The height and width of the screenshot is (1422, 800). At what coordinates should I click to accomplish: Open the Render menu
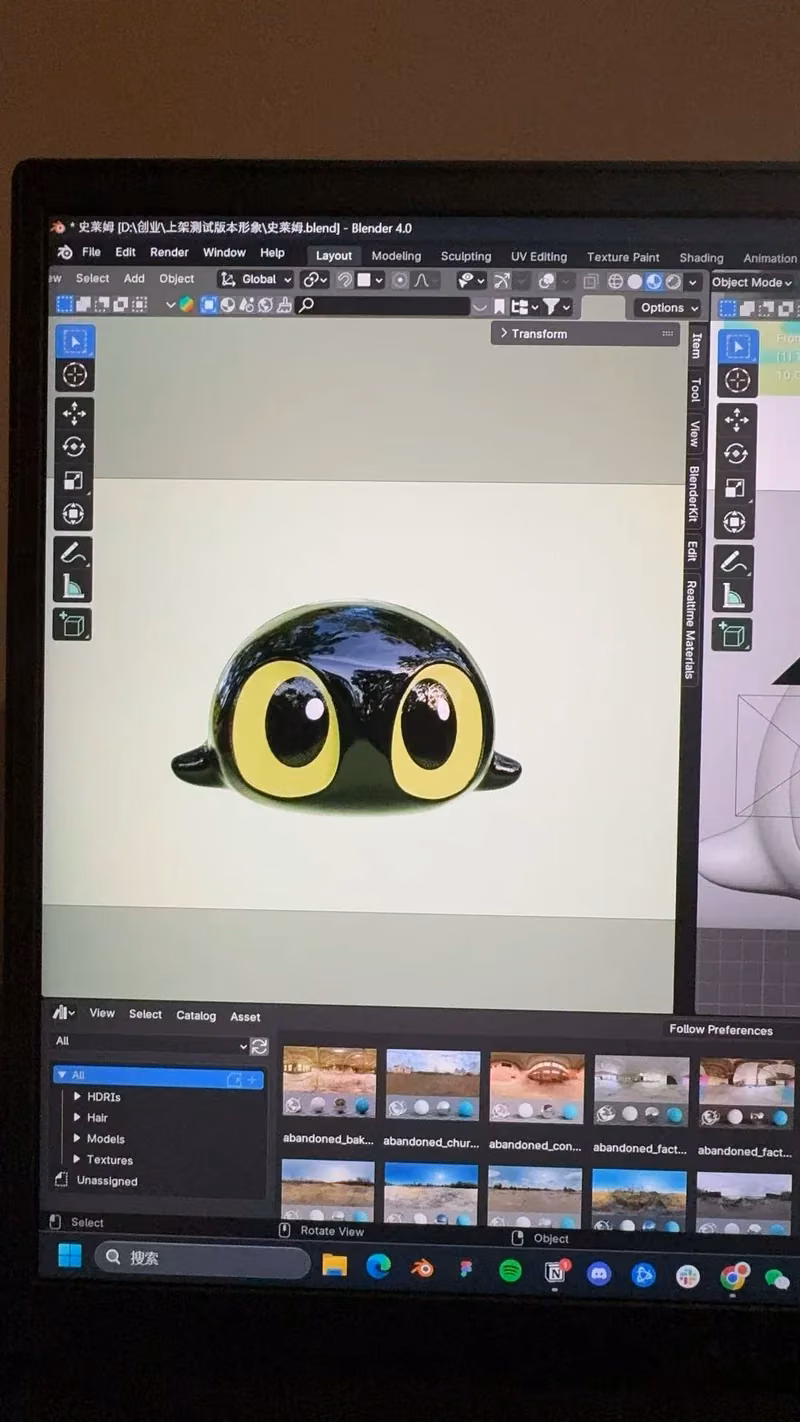[x=169, y=252]
